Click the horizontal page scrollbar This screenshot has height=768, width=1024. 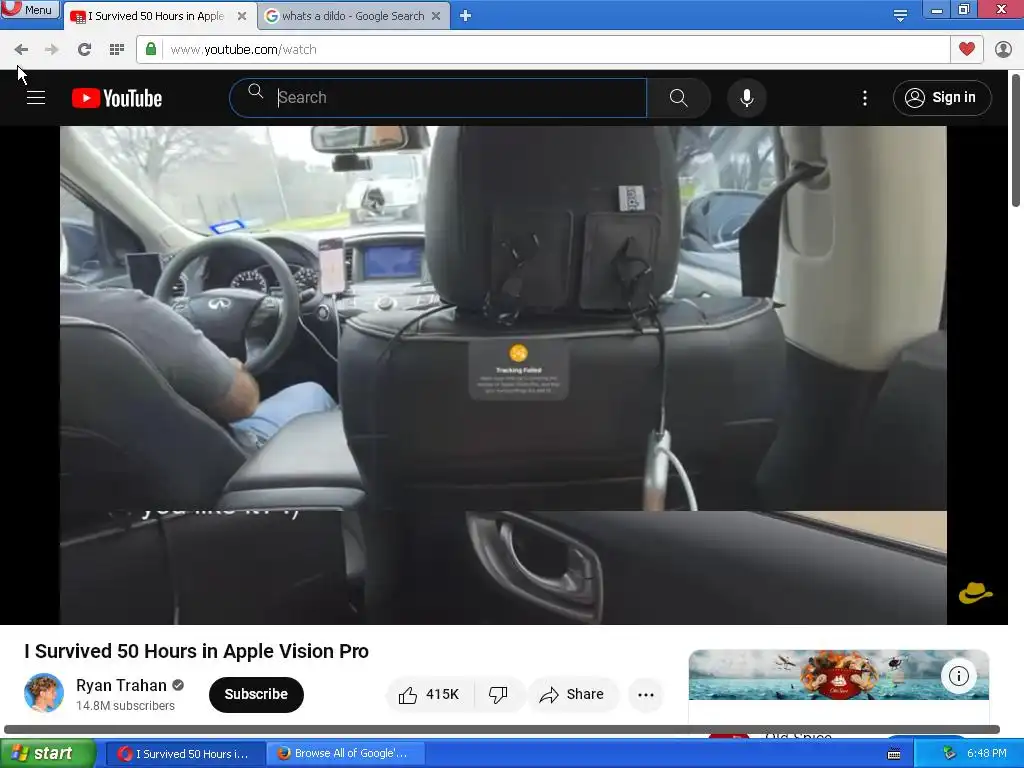[502, 729]
